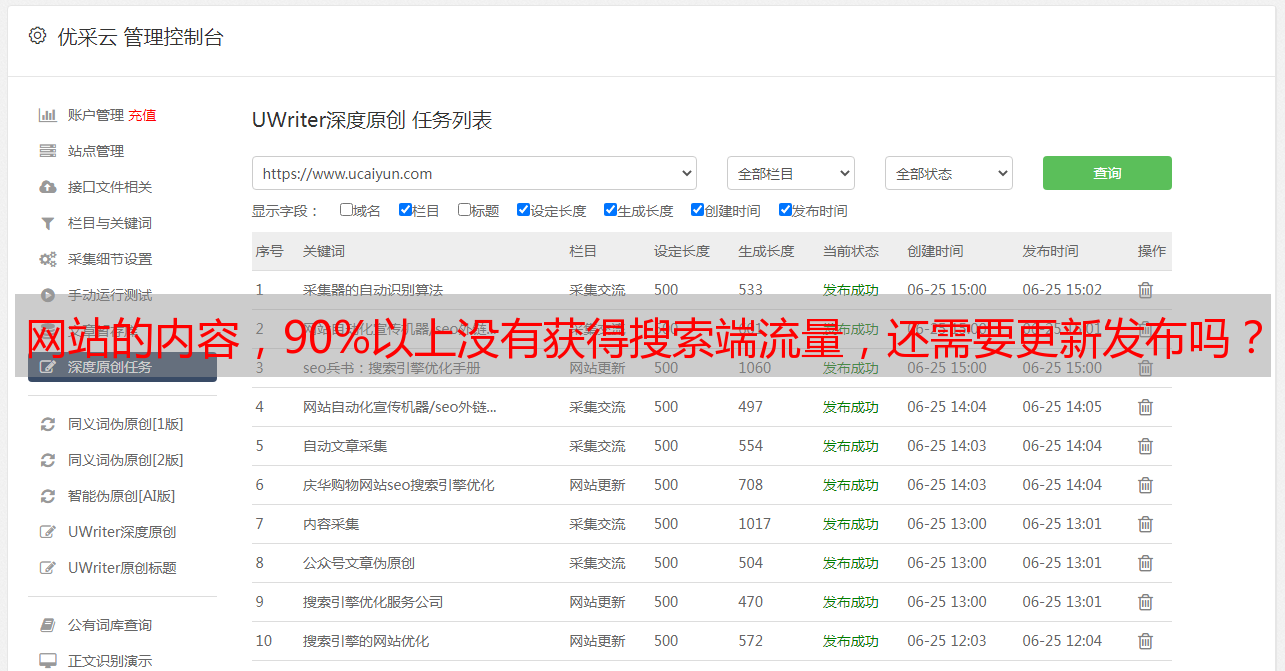Open the 全部状态 dropdown
This screenshot has height=671, width=1285.
(949, 173)
